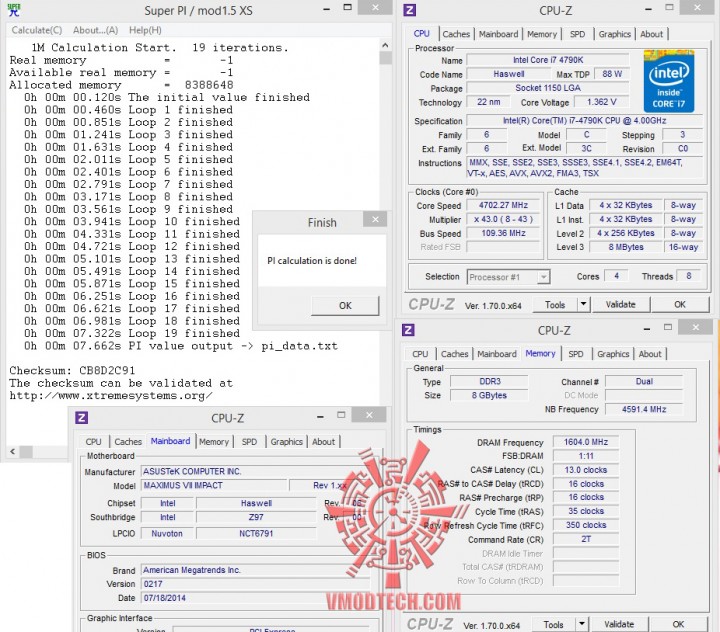The width and height of the screenshot is (720, 632).
Task: Click Validate in Memory CPU-Z window
Action: click(x=619, y=625)
